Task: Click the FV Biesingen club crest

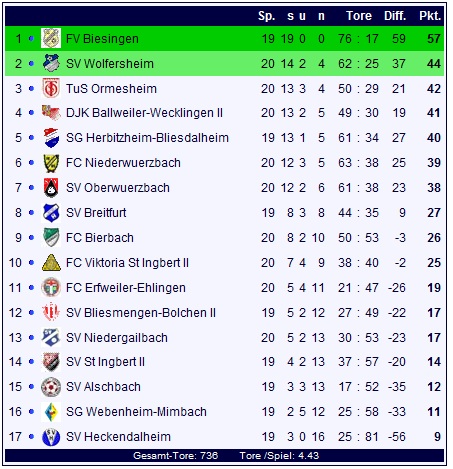Action: tap(51, 38)
